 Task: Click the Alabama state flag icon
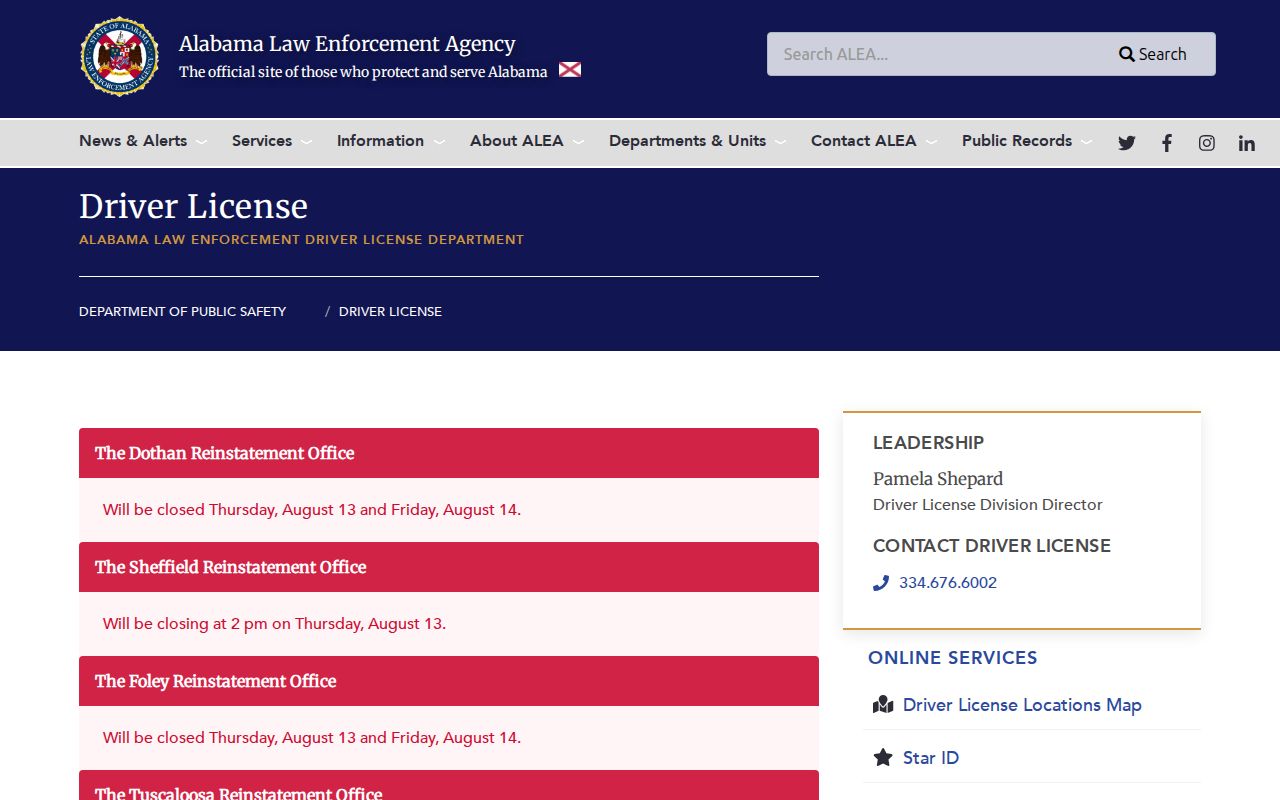click(570, 70)
